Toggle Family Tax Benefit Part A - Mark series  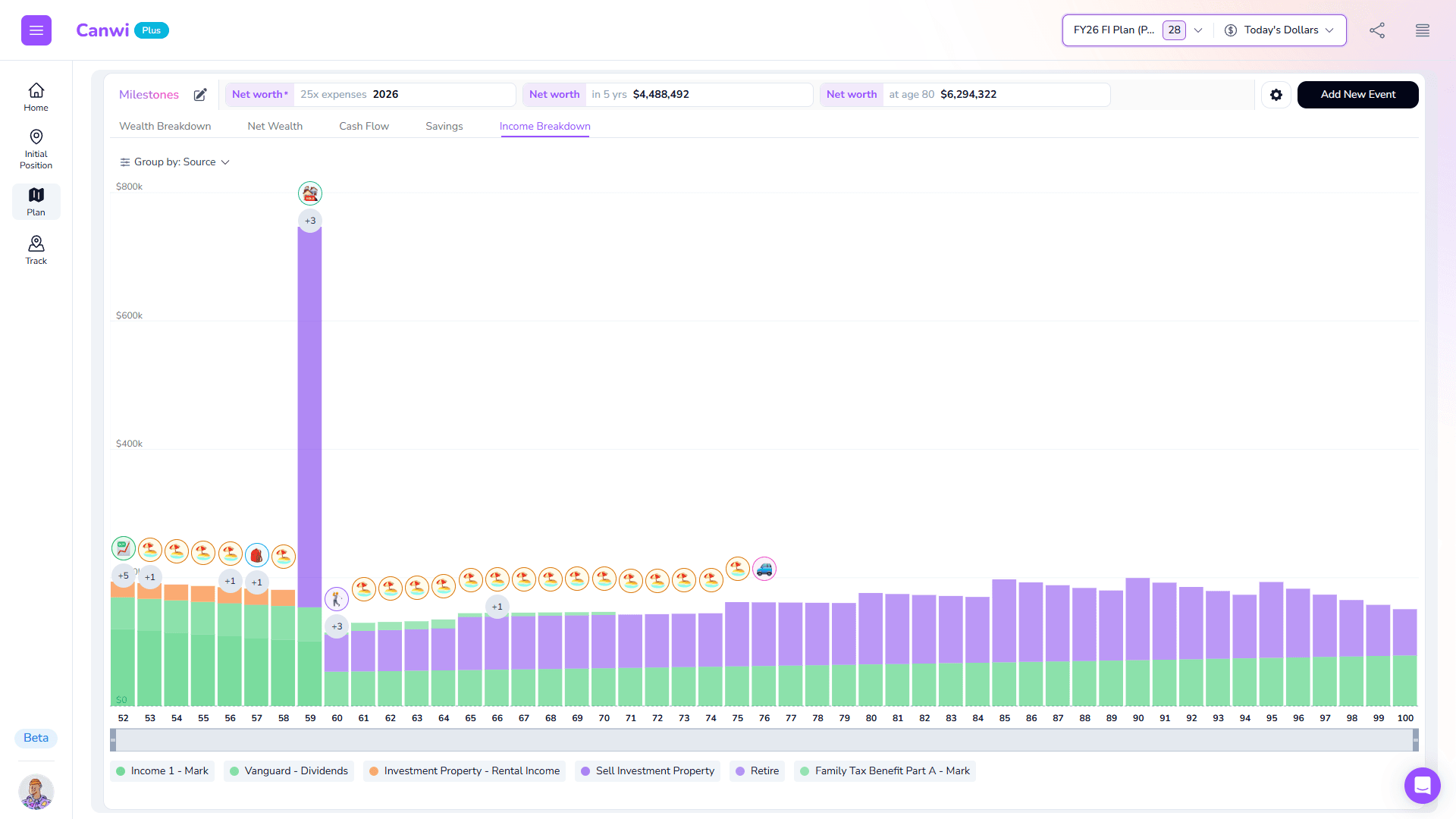pos(884,770)
